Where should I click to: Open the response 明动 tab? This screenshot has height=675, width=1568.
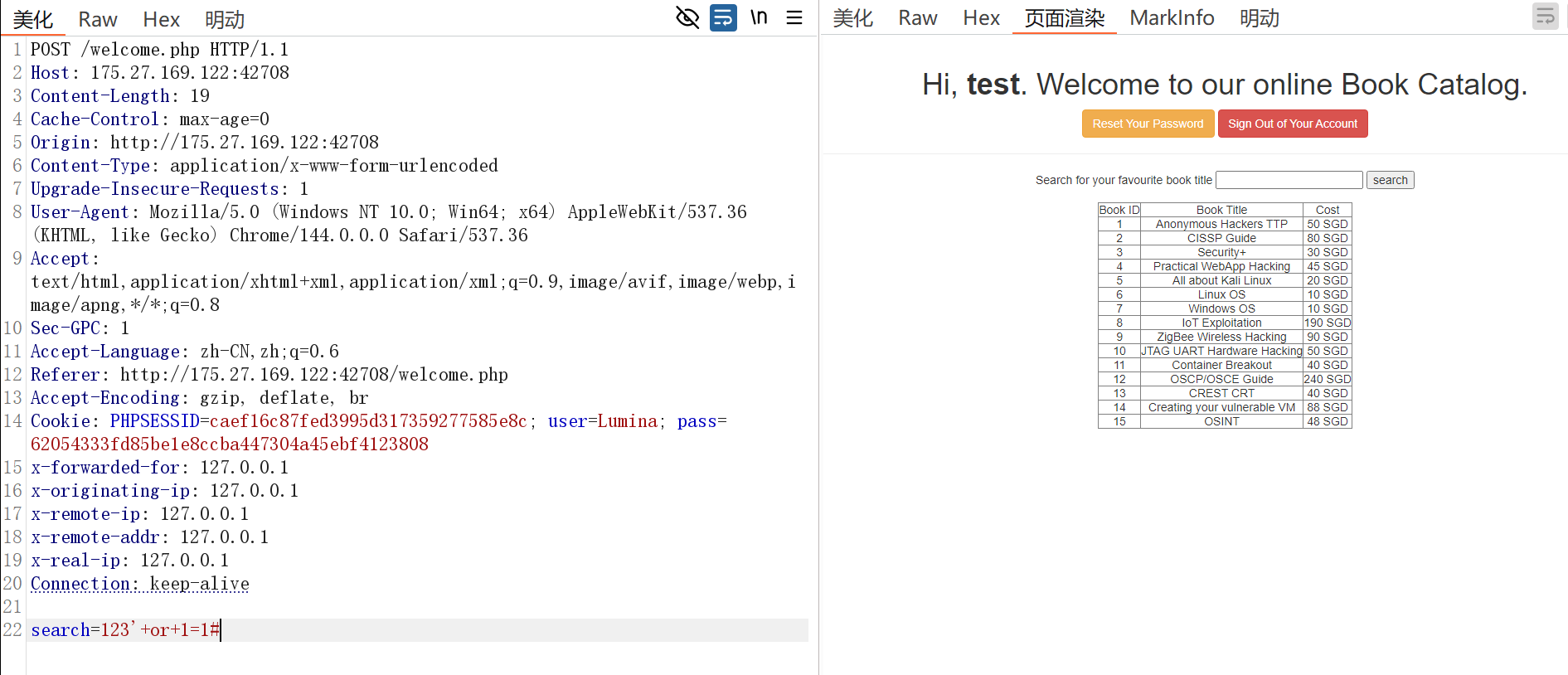[1260, 17]
